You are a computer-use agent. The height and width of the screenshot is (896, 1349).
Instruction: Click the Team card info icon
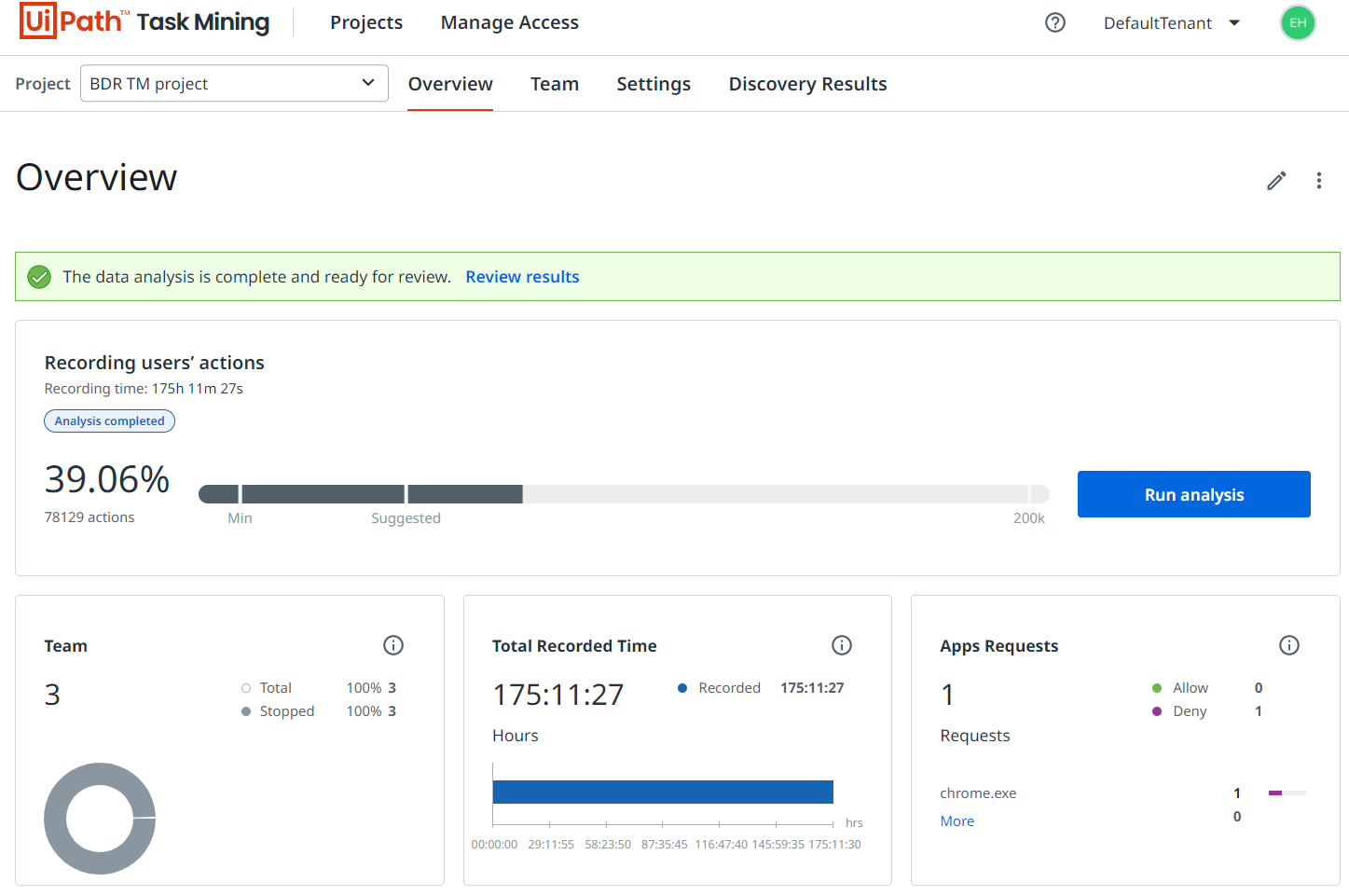click(x=393, y=645)
